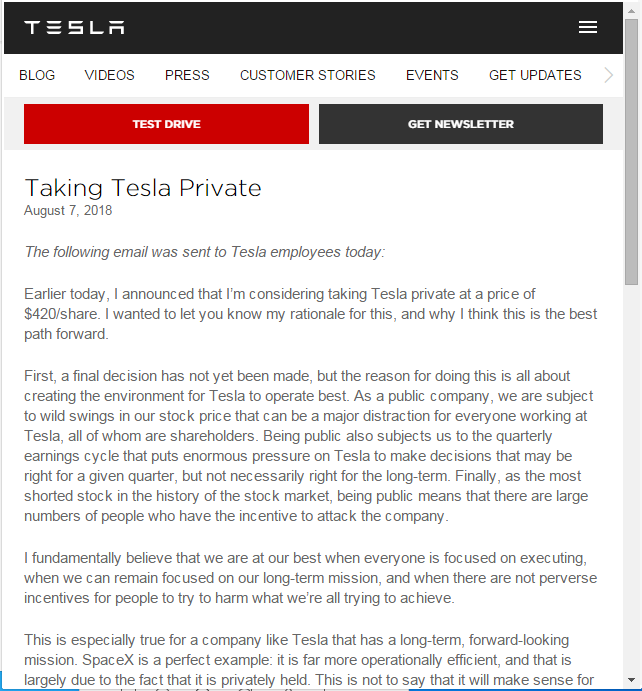Click the red Test Drive button

tap(167, 124)
